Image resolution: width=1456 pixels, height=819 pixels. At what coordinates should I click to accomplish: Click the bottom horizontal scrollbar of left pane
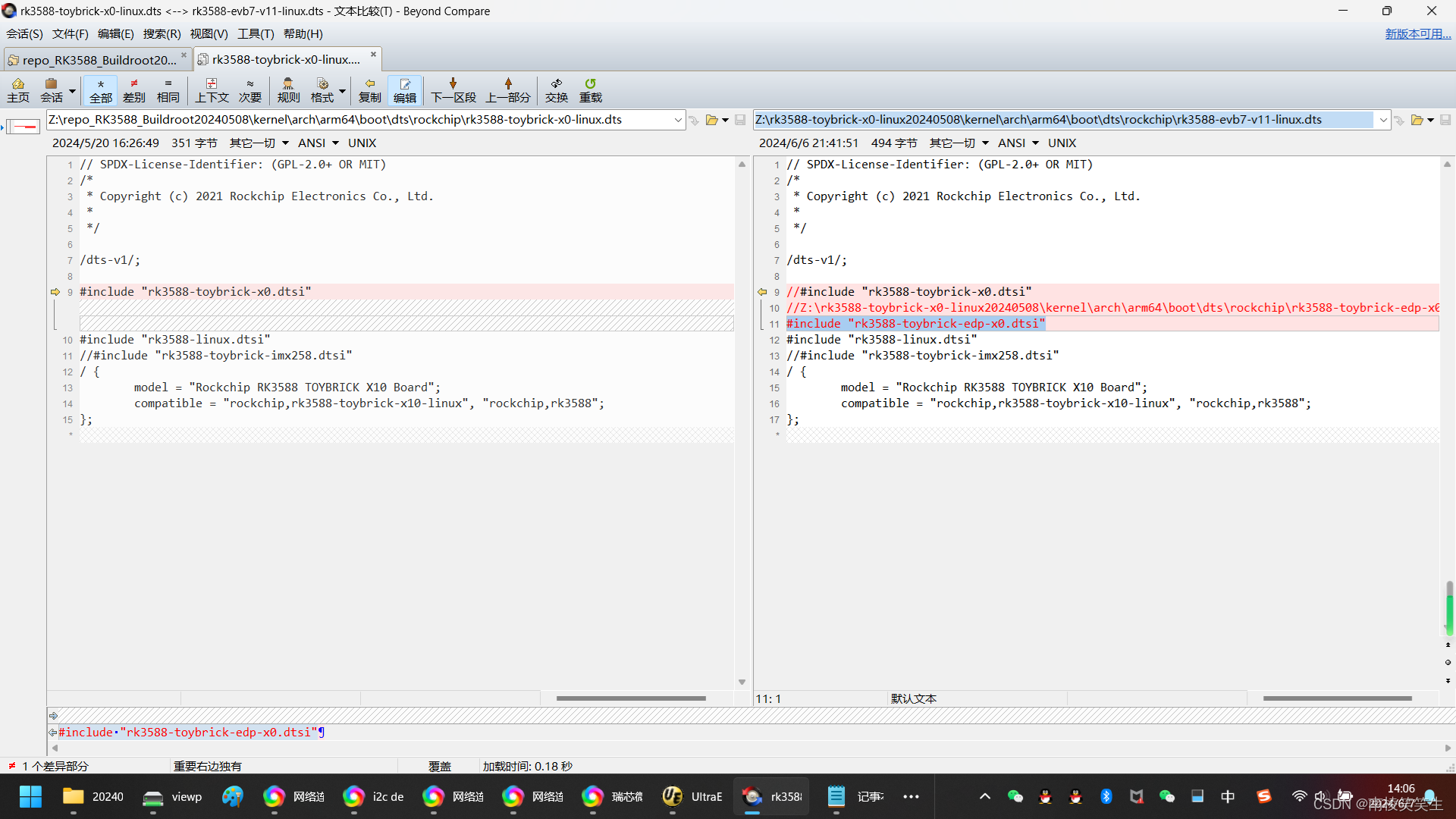(x=631, y=698)
